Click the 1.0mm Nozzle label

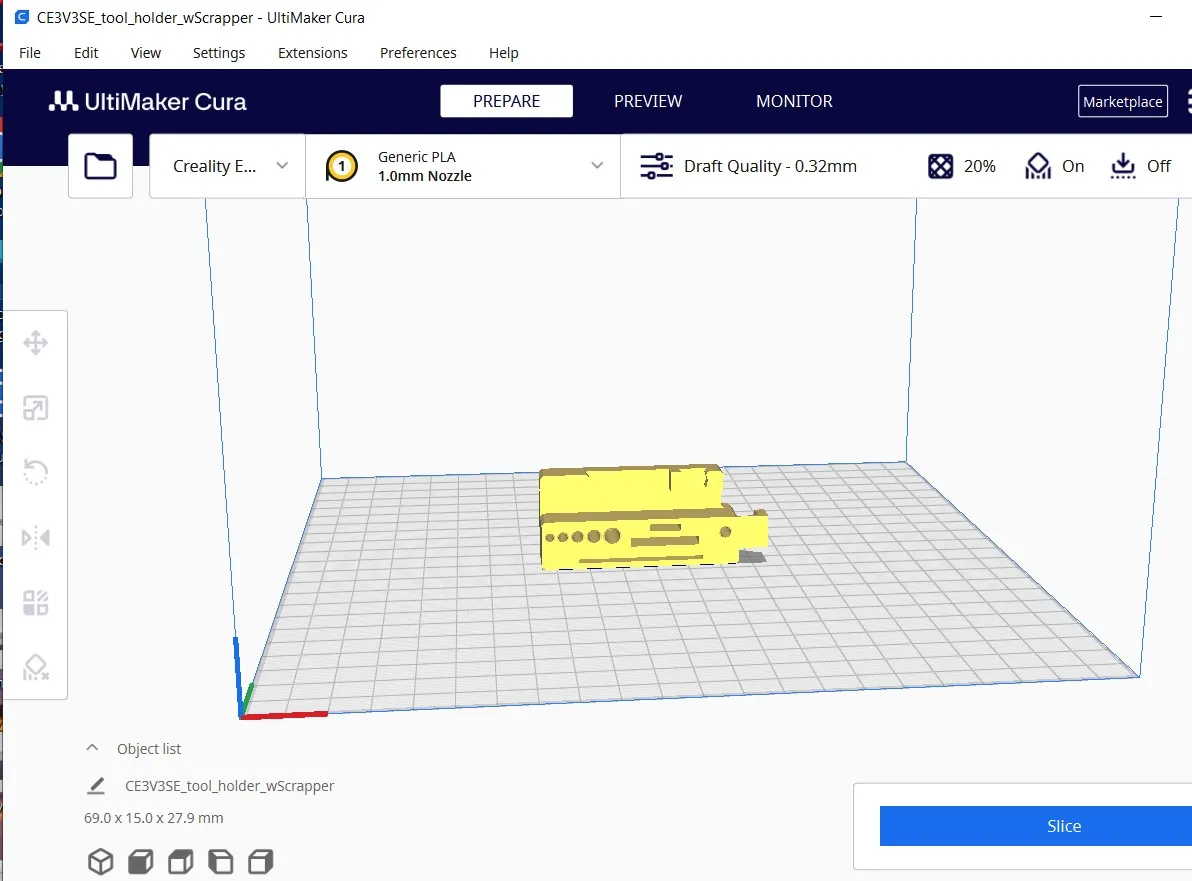(425, 176)
